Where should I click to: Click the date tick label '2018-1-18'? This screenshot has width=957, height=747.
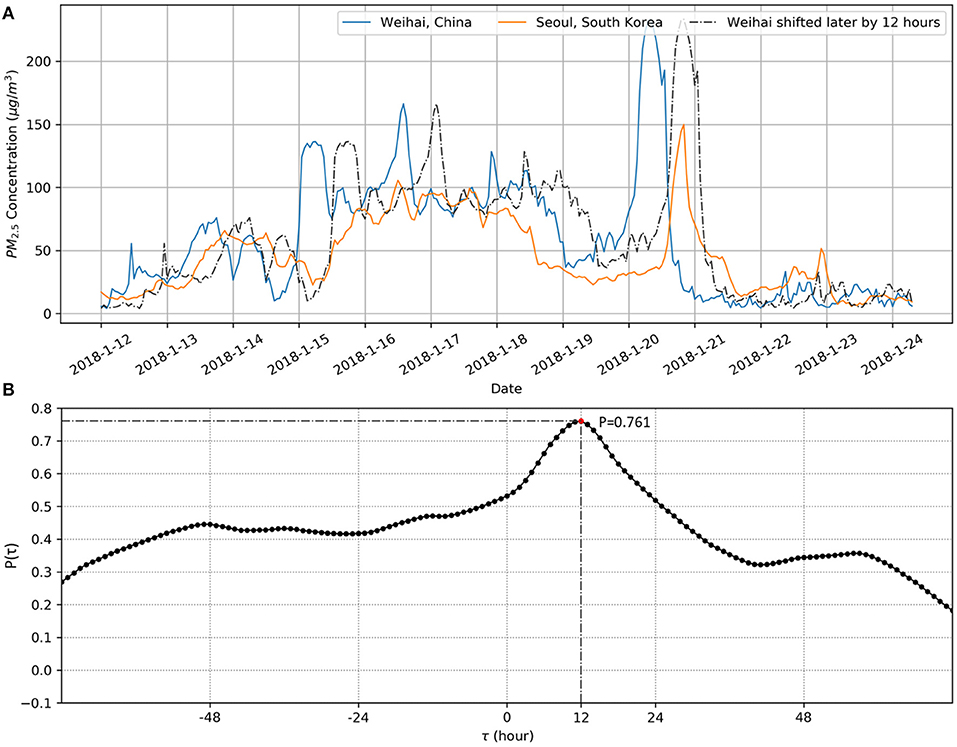[x=496, y=354]
